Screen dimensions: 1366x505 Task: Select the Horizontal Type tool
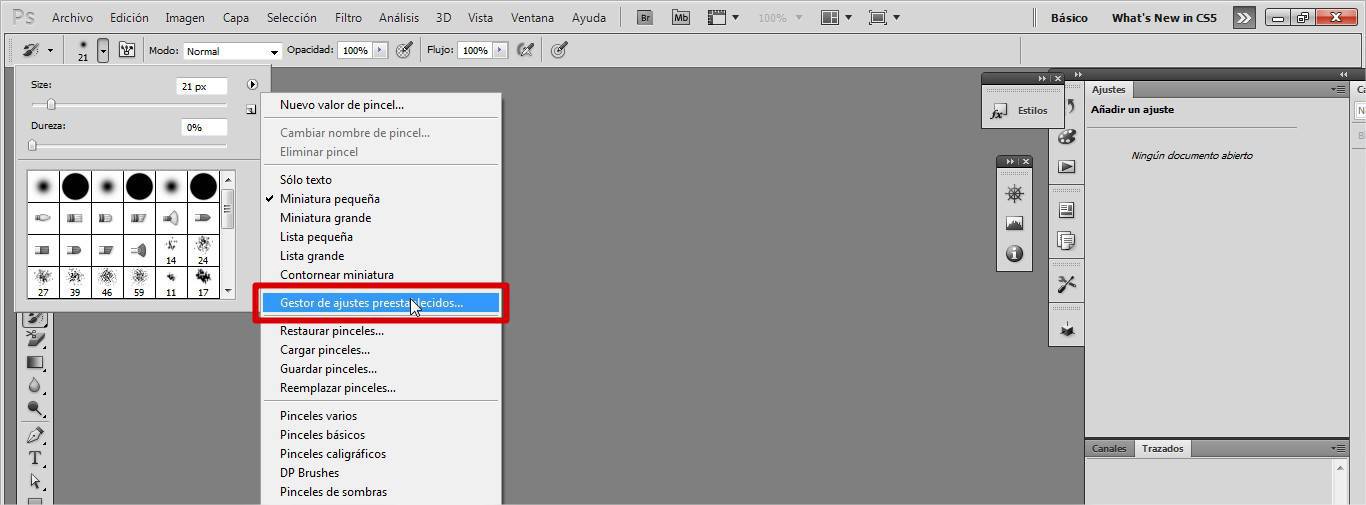click(35, 459)
